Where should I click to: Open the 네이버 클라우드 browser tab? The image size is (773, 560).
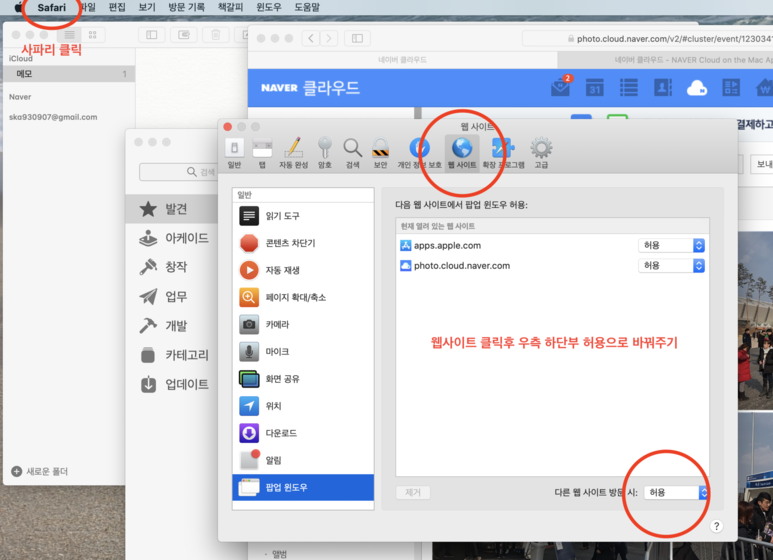point(402,60)
